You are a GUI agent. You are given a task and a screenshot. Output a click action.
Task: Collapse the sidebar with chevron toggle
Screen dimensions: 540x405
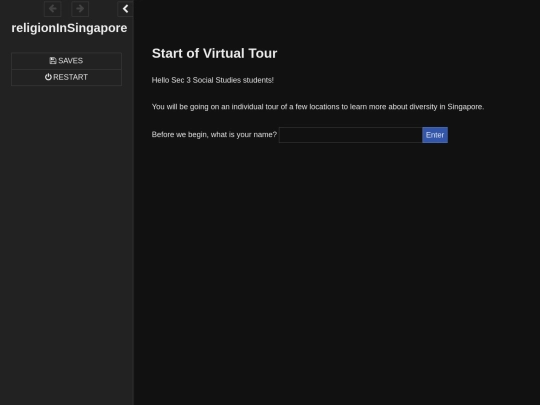125,9
